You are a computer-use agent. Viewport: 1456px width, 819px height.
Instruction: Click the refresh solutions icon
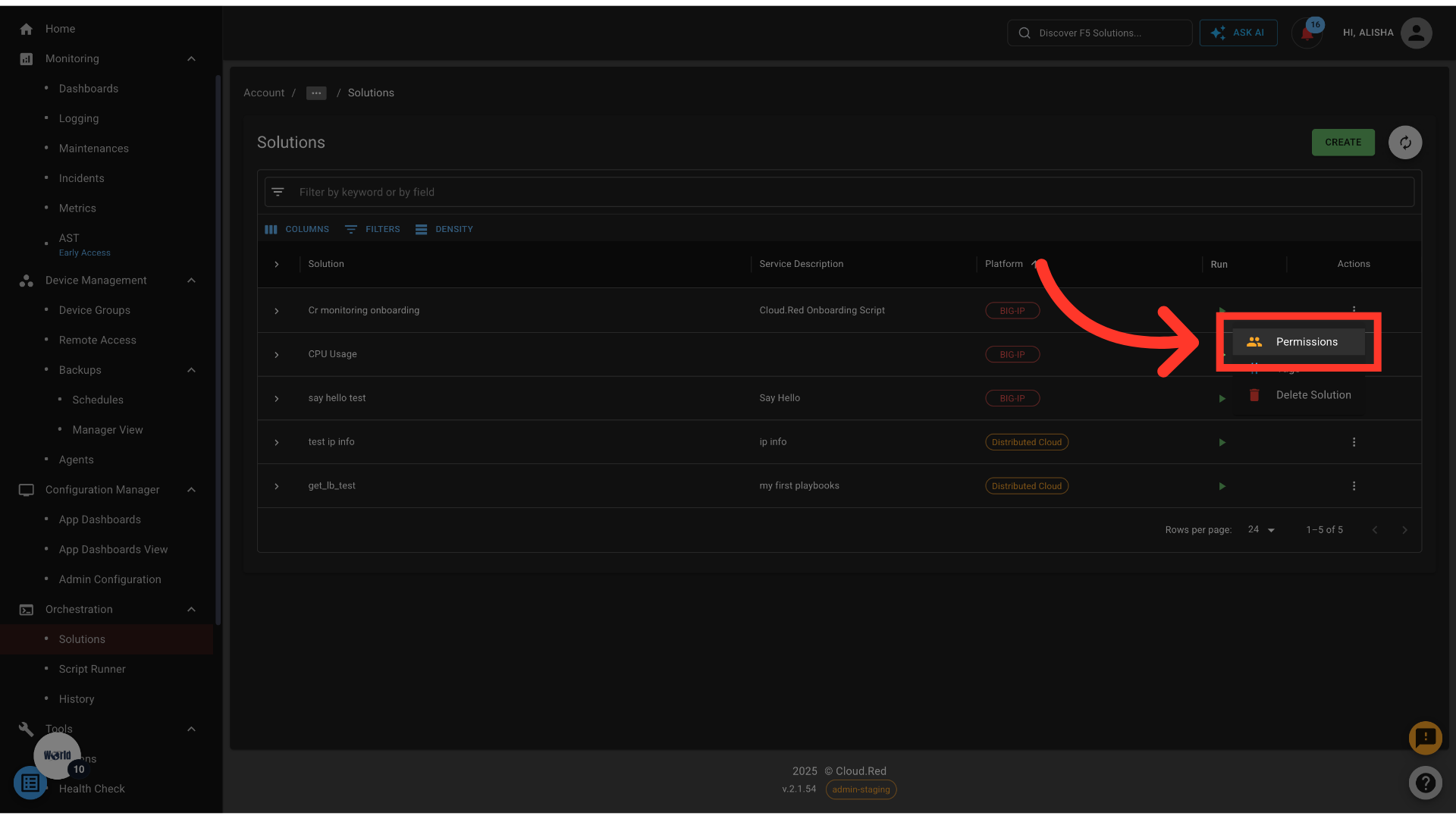click(1404, 143)
